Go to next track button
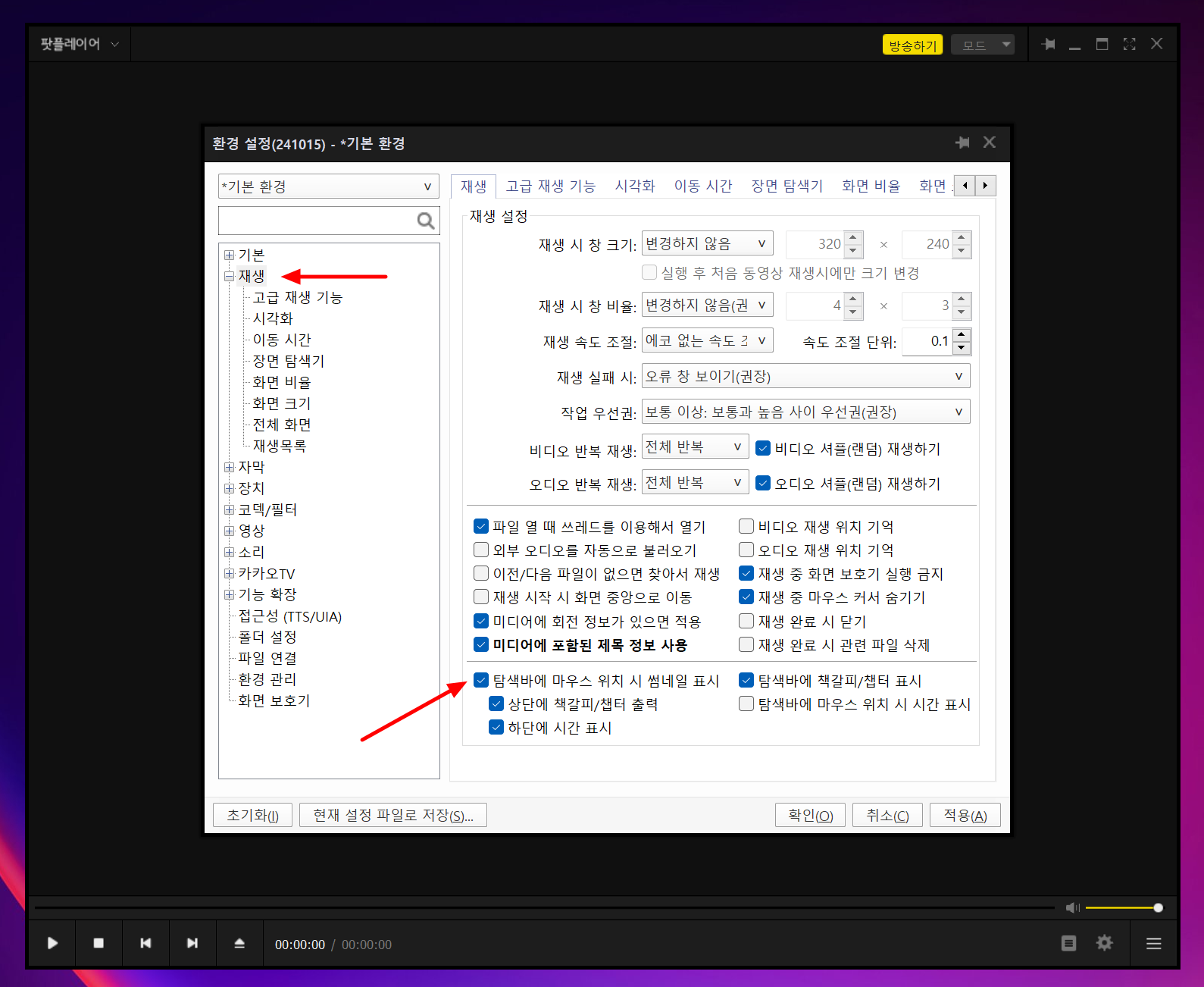The height and width of the screenshot is (987, 1204). tap(192, 943)
